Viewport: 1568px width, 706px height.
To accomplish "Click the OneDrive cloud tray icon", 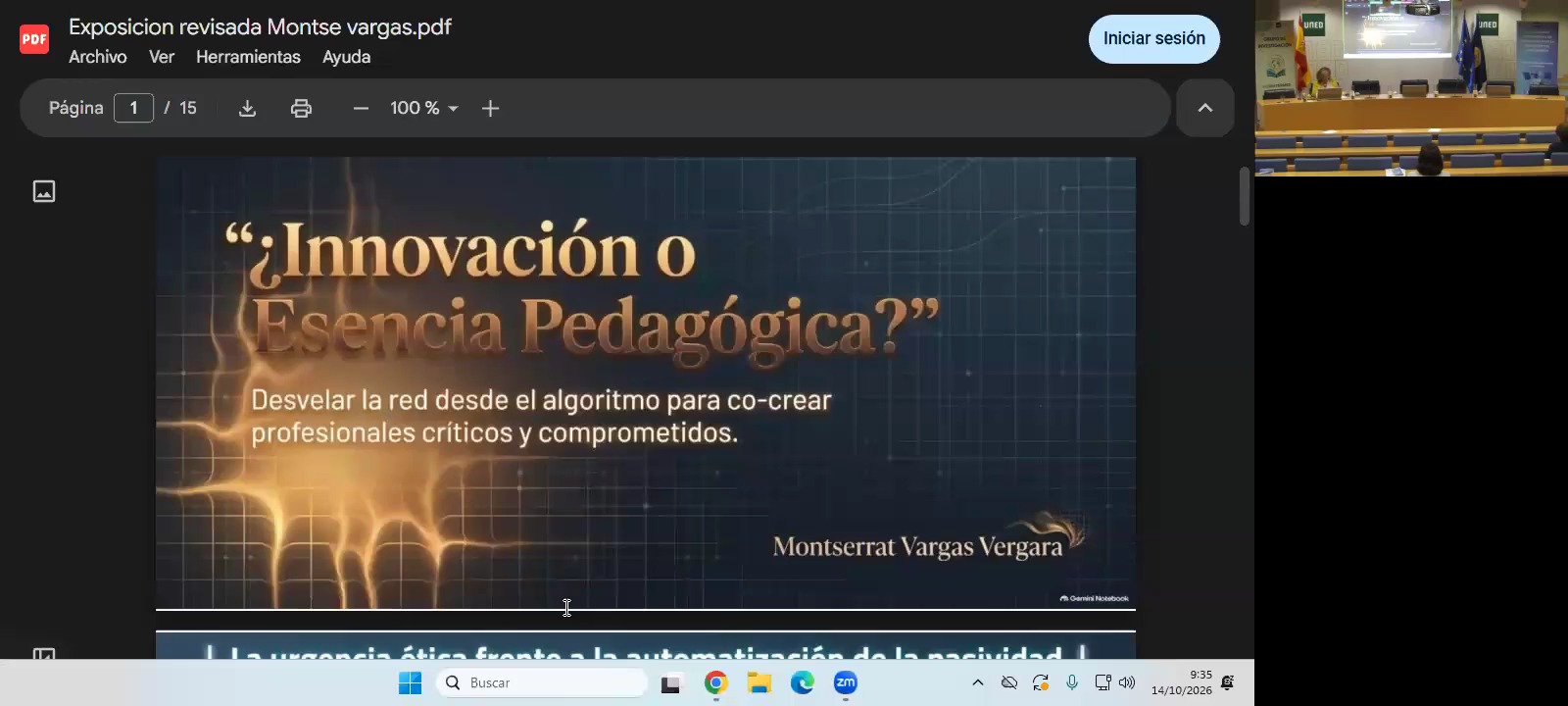I will [1009, 682].
